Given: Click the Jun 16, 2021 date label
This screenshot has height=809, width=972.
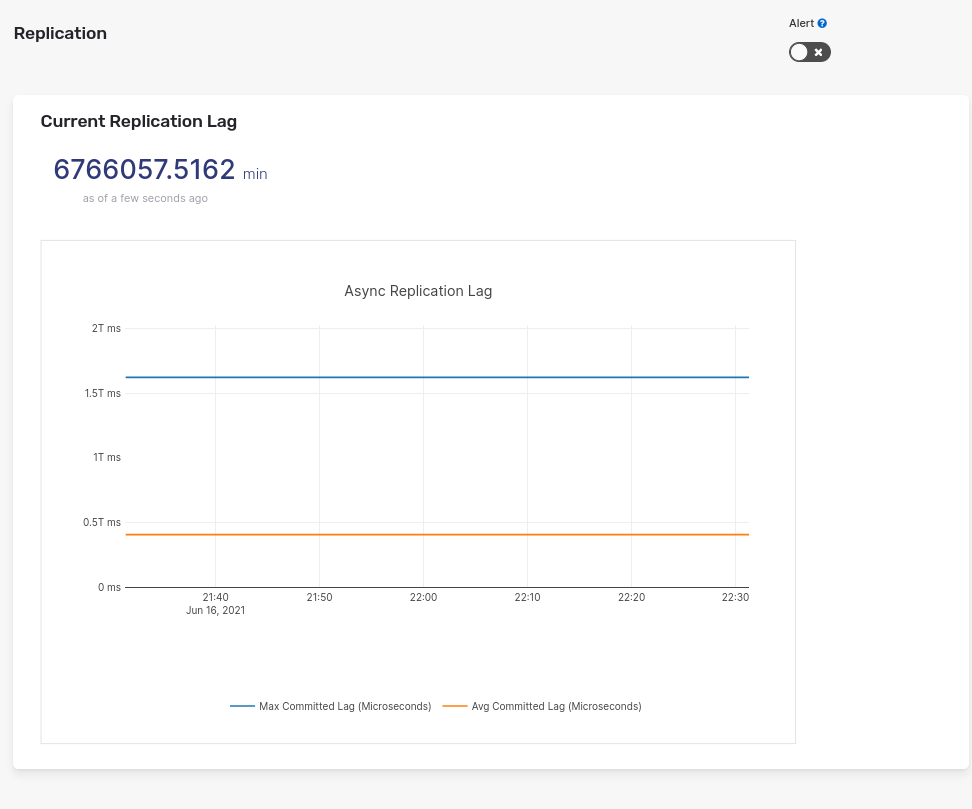Looking at the screenshot, I should (215, 610).
